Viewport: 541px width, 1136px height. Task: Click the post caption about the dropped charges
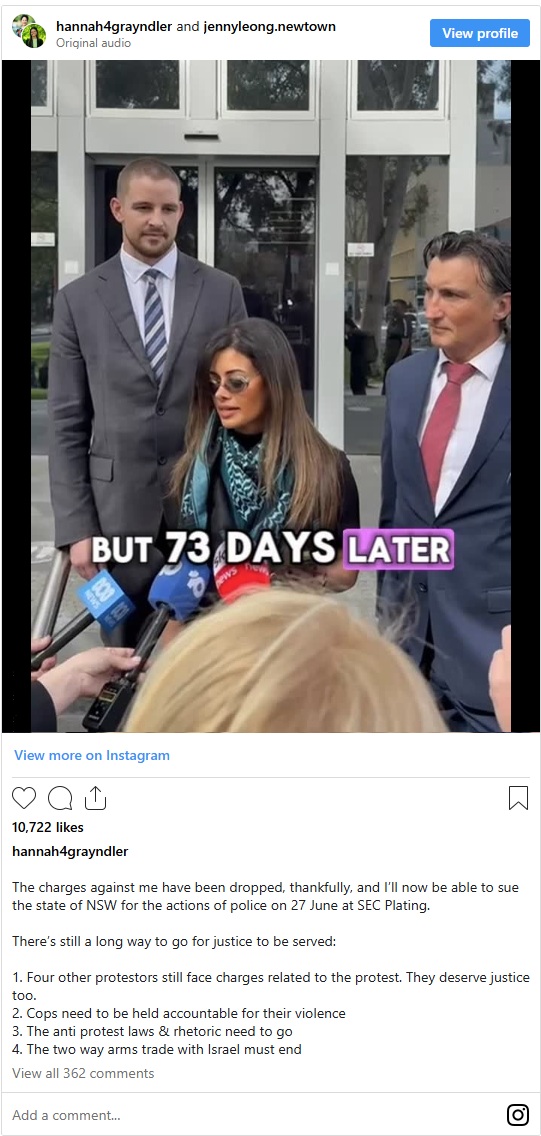point(265,897)
